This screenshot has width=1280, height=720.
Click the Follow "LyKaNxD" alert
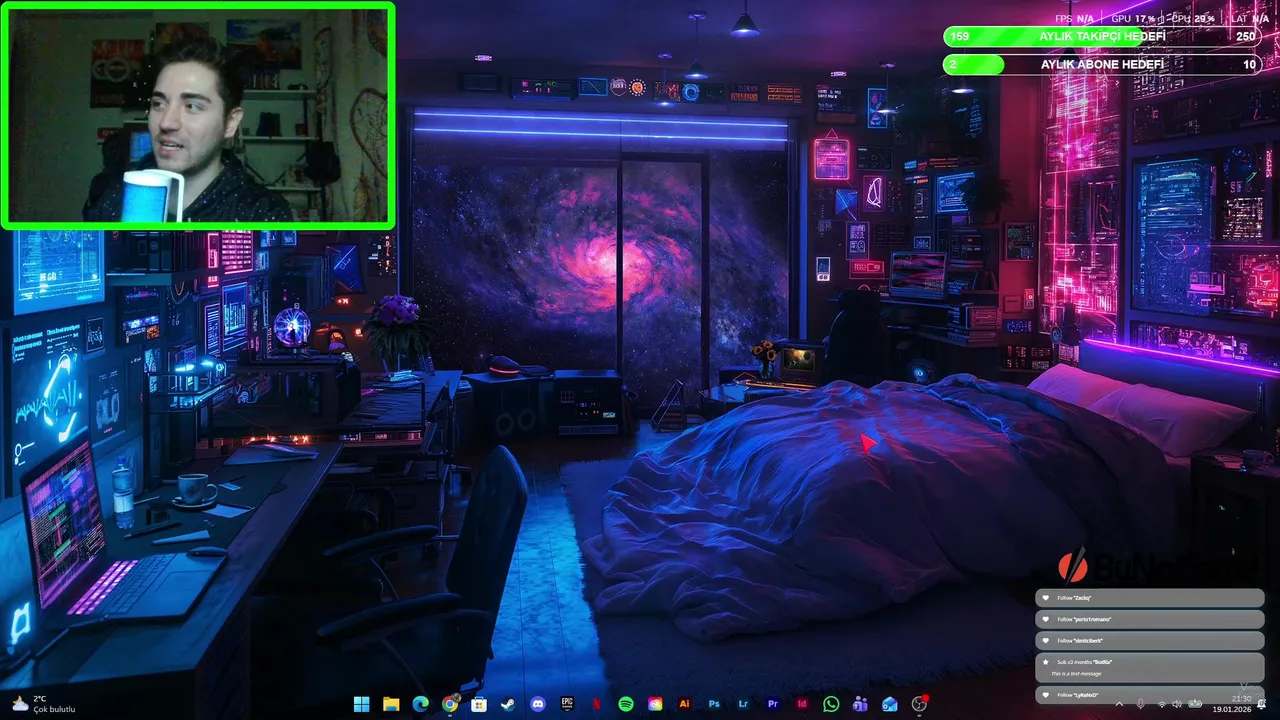point(1150,695)
